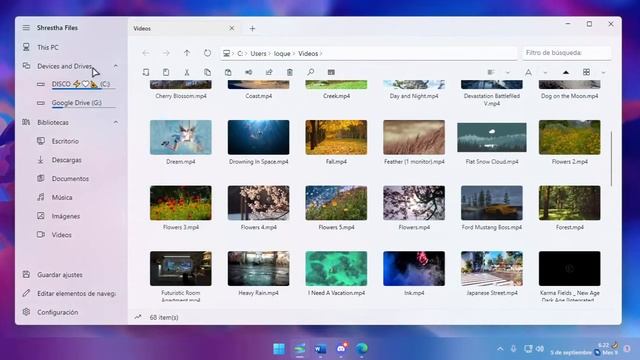This screenshot has width=640, height=360.
Task: Open the DISCO (C:) drive
Action: point(81,84)
